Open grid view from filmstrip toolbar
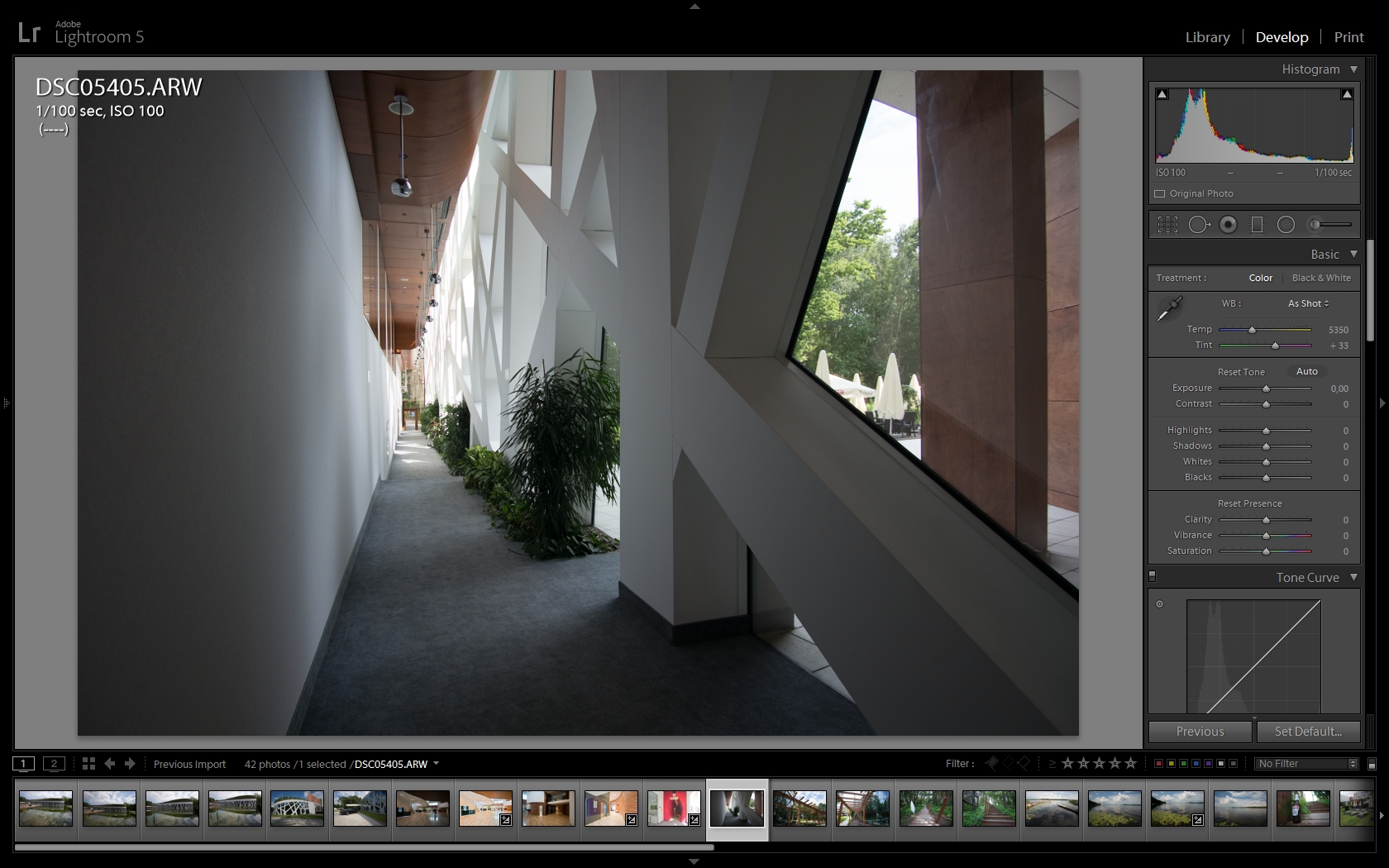The height and width of the screenshot is (868, 1389). tap(88, 764)
